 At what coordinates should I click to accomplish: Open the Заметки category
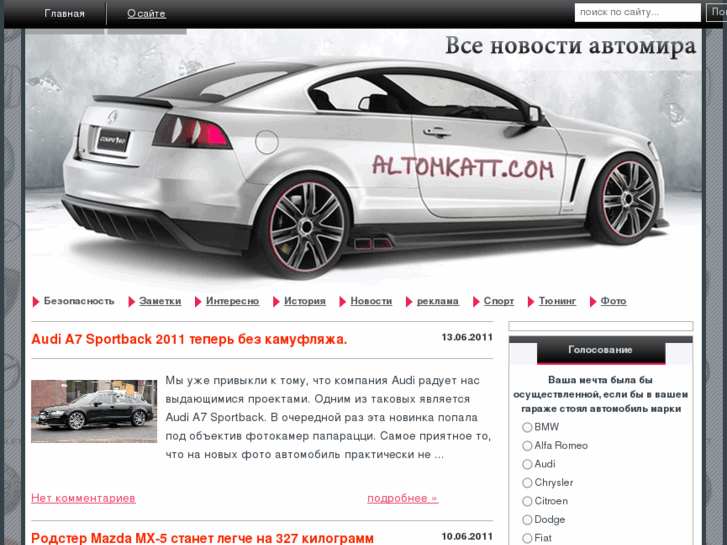coord(160,301)
